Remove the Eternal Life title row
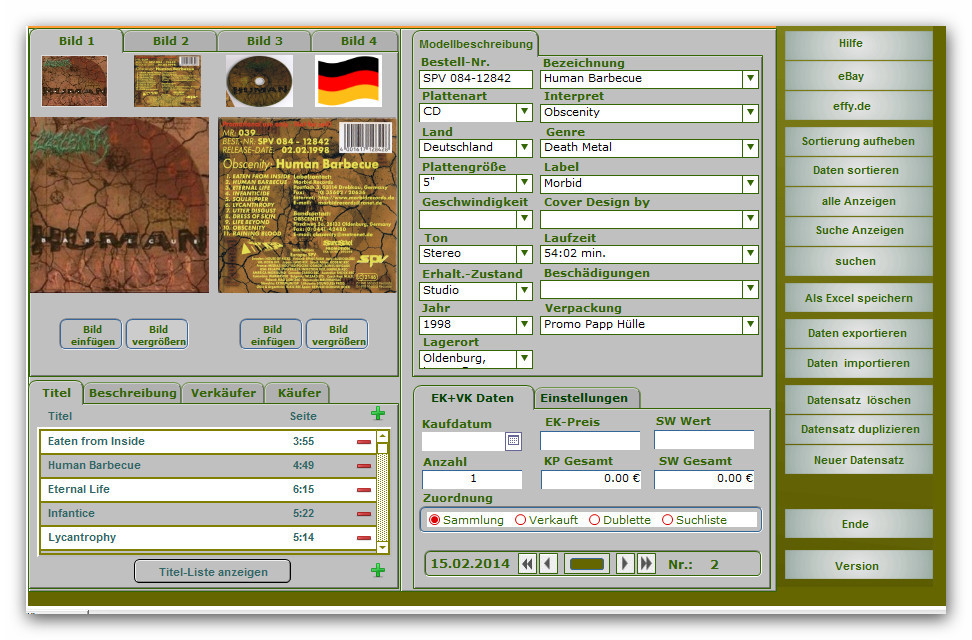 [x=364, y=490]
